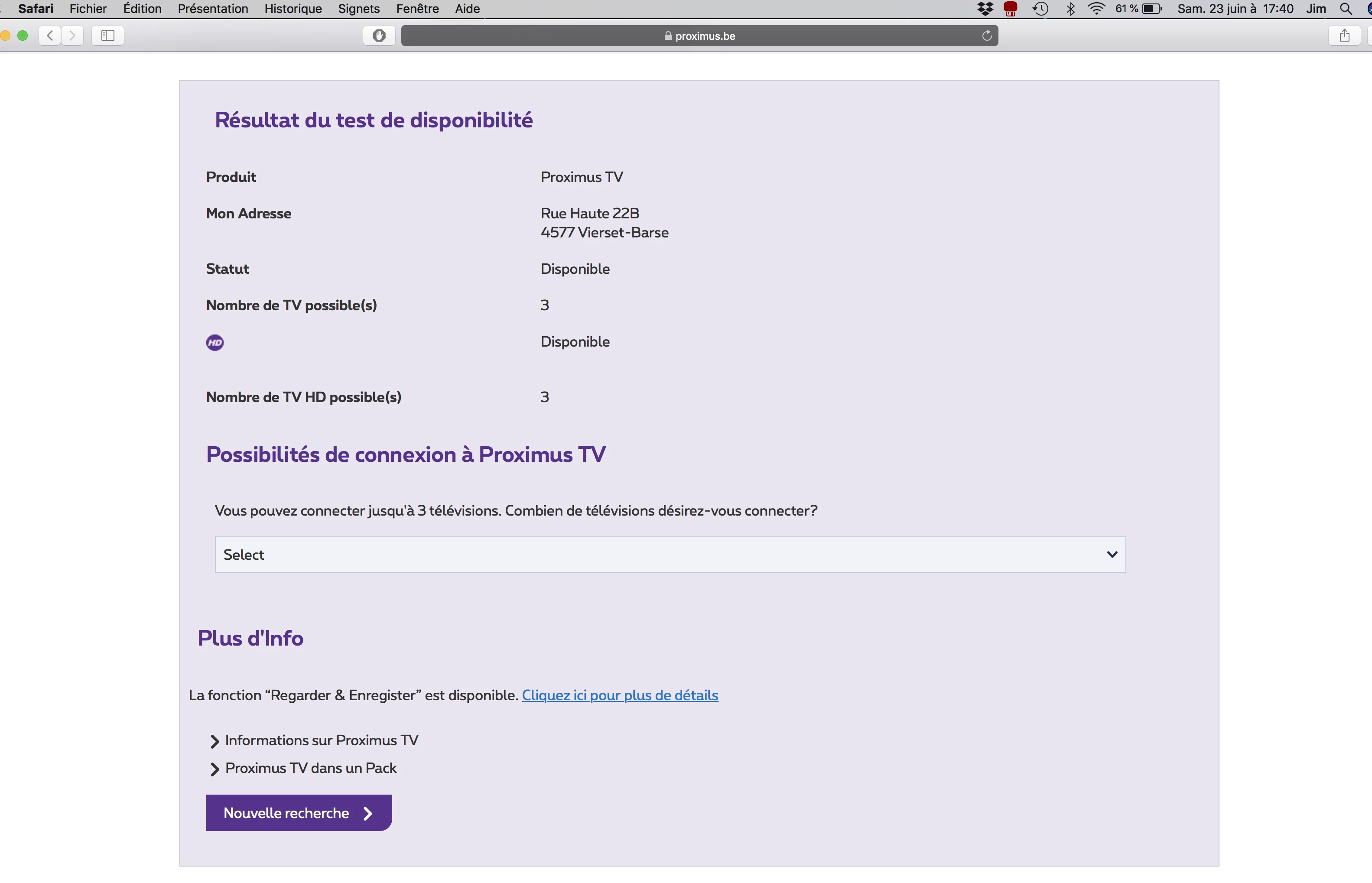Click the purple HD badge icon

click(x=215, y=342)
